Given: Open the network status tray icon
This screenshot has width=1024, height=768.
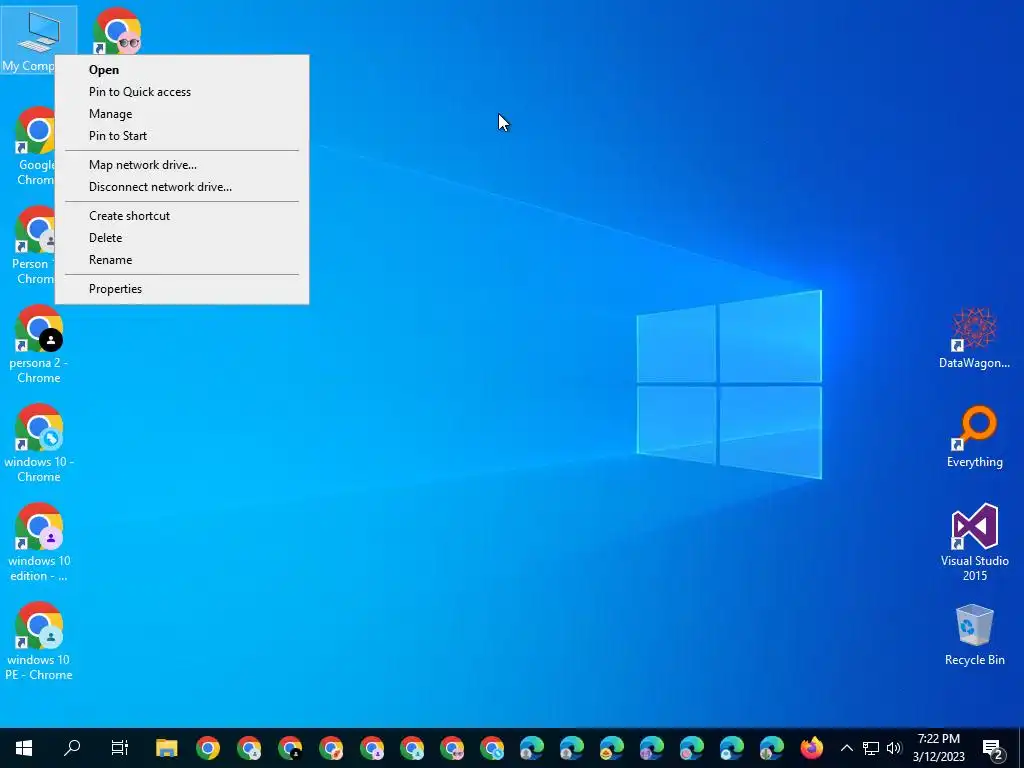Looking at the screenshot, I should pos(871,748).
